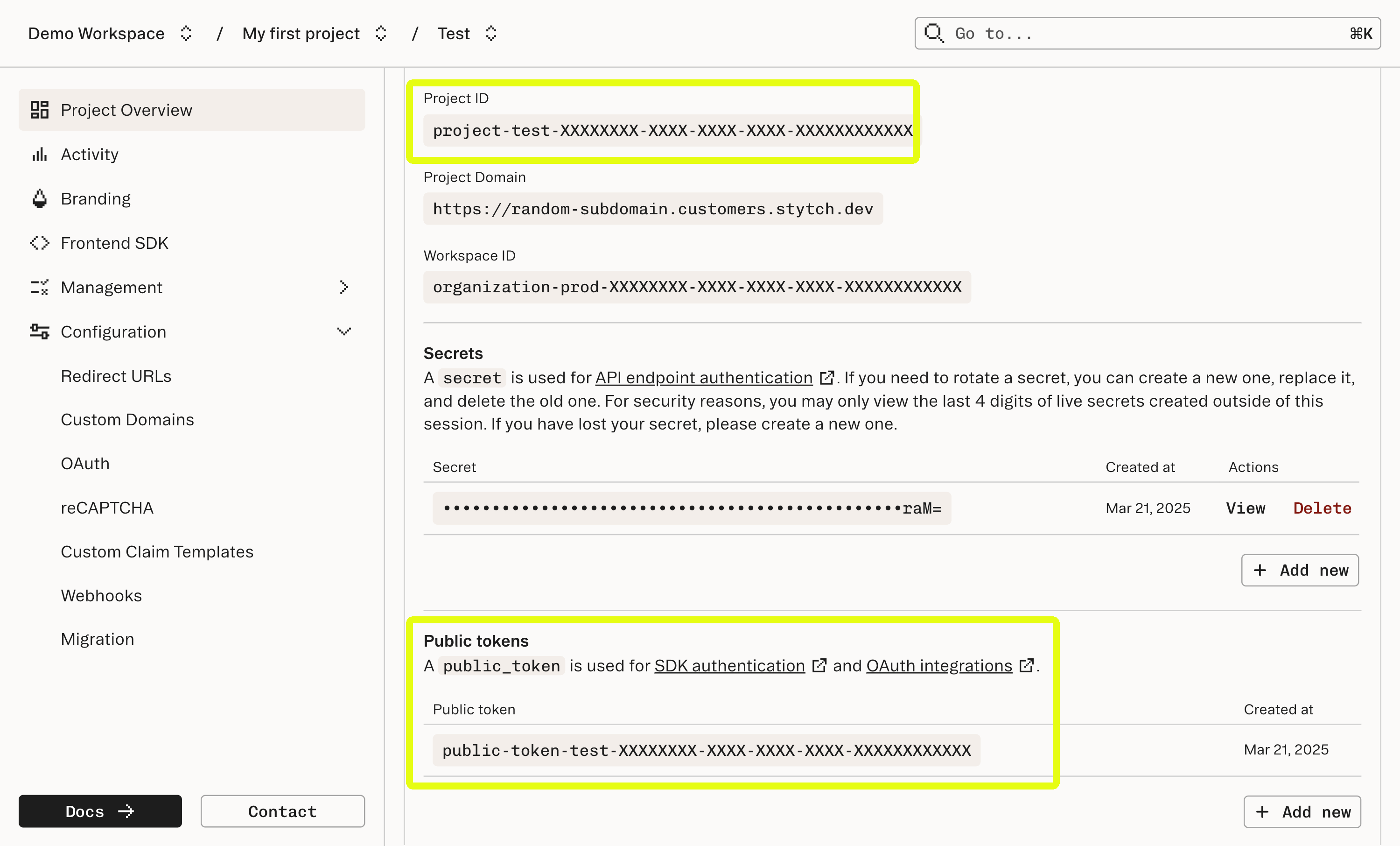Open the OAuth configuration page
Image resolution: width=1400 pixels, height=846 pixels.
click(x=85, y=463)
